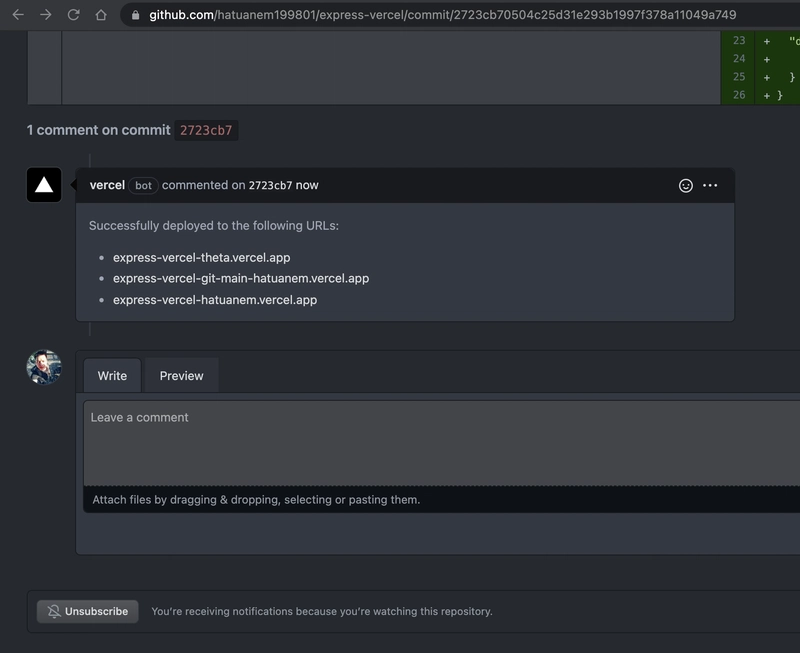View site security lock icon
Image resolution: width=800 pixels, height=653 pixels.
(135, 15)
